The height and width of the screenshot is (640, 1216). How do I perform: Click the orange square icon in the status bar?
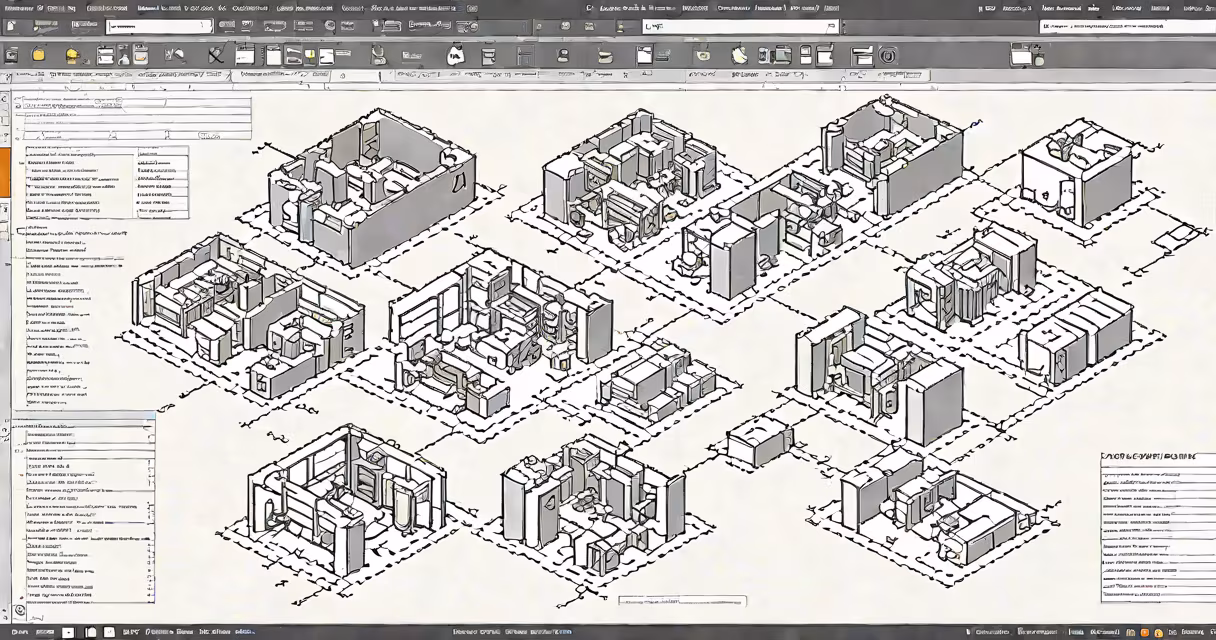coord(1144,633)
